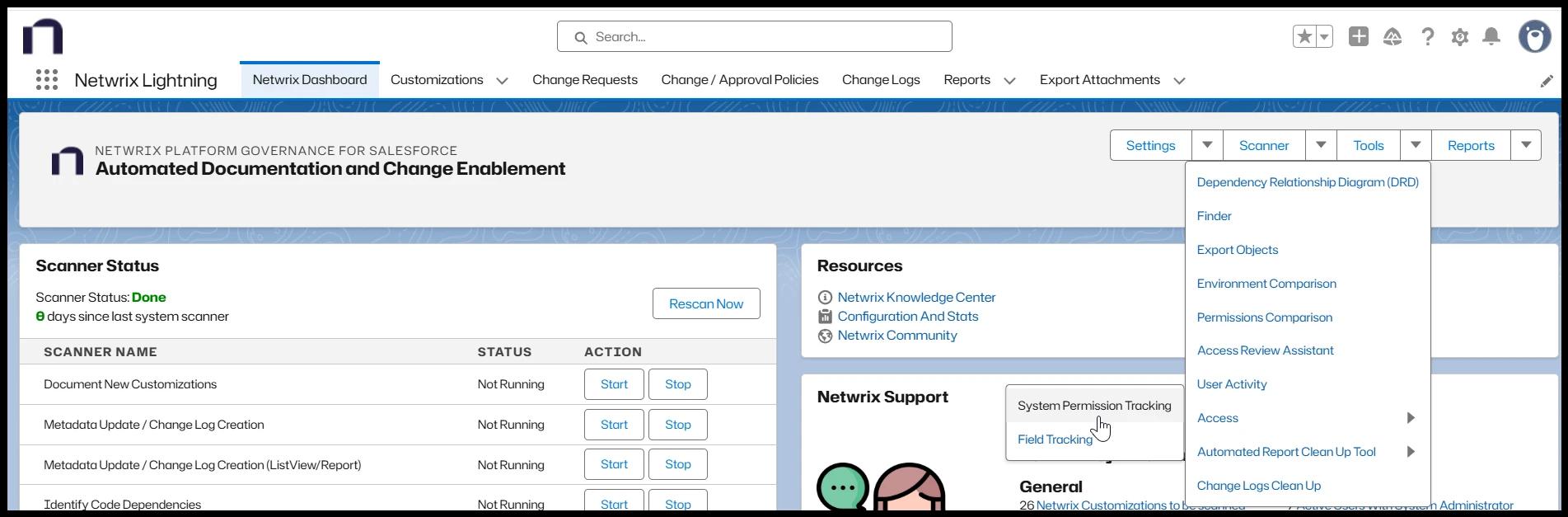Select User Activity menu item
1568x517 pixels.
(x=1308, y=384)
